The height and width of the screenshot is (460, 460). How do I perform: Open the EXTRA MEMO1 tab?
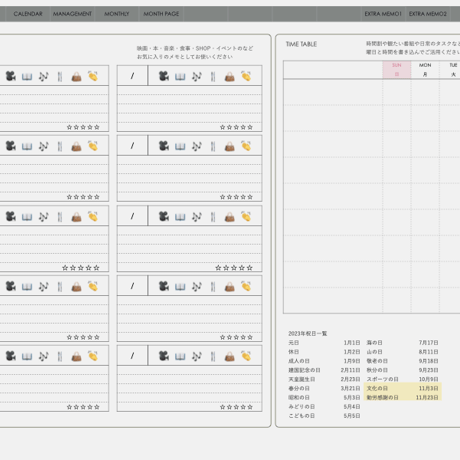(383, 14)
